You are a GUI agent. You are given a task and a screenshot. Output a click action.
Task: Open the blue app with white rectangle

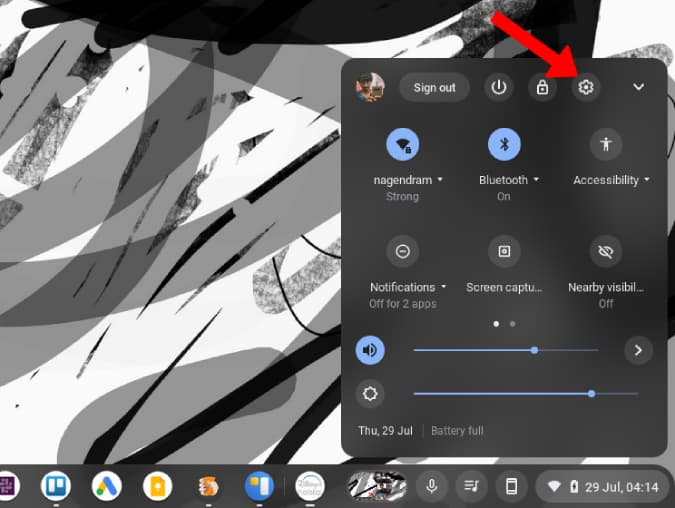259,486
